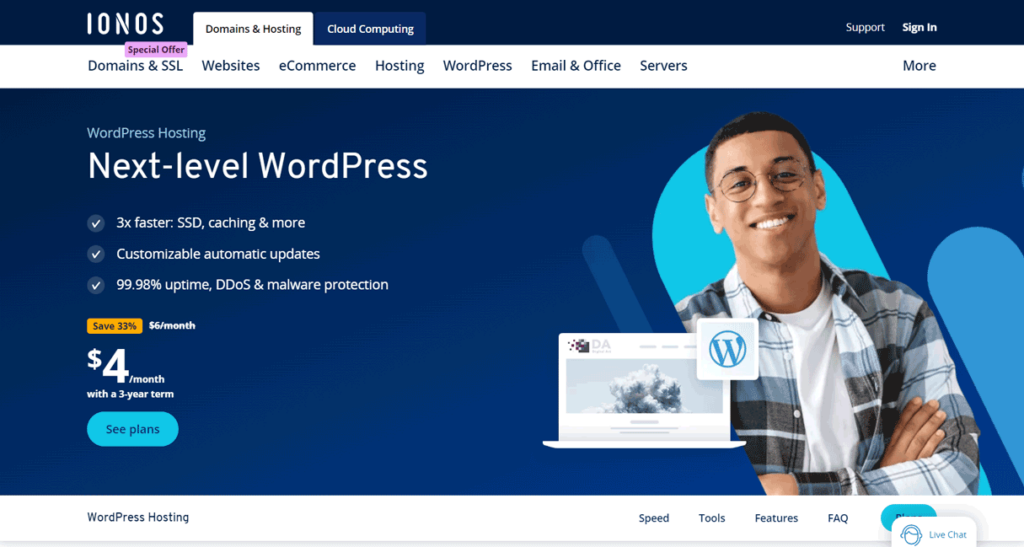This screenshot has width=1024, height=547.
Task: Jump to the Tools section
Action: [x=712, y=518]
